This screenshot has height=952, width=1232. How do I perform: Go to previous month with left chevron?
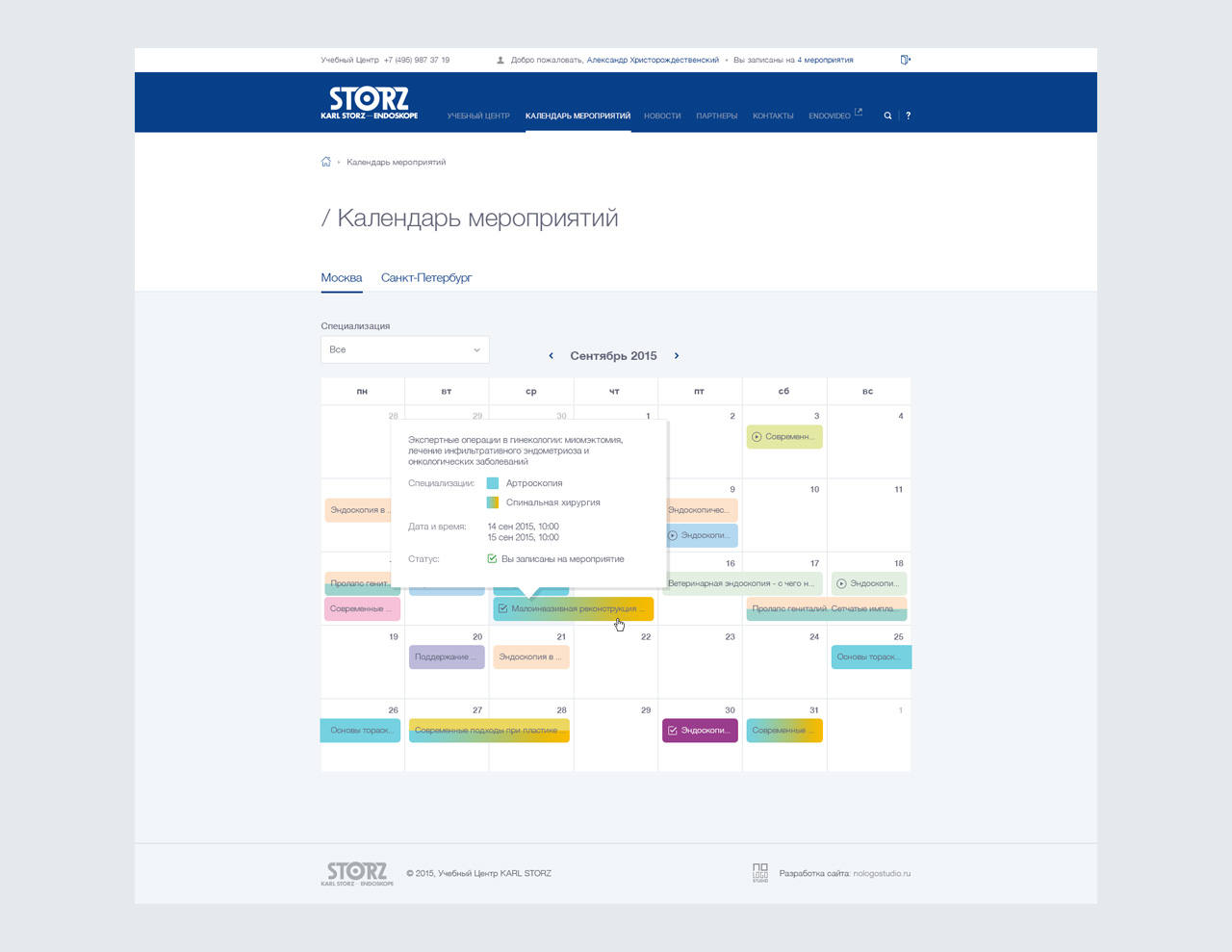[x=551, y=356]
